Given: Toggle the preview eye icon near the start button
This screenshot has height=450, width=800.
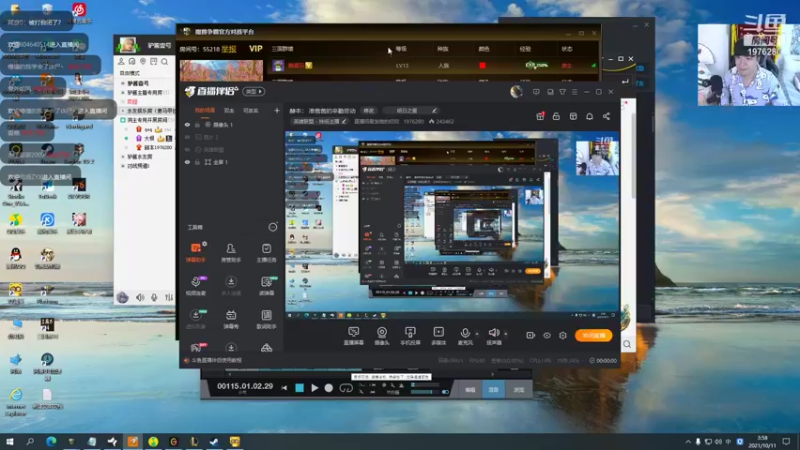Looking at the screenshot, I should 547,335.
